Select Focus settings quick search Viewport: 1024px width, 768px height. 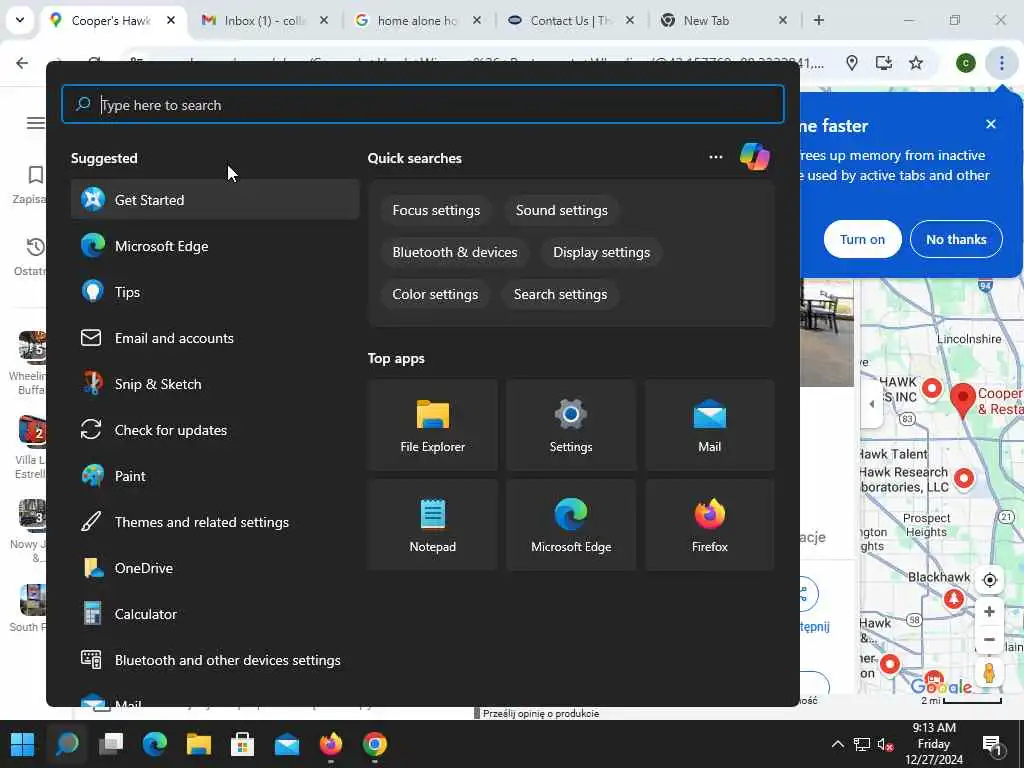pos(436,210)
